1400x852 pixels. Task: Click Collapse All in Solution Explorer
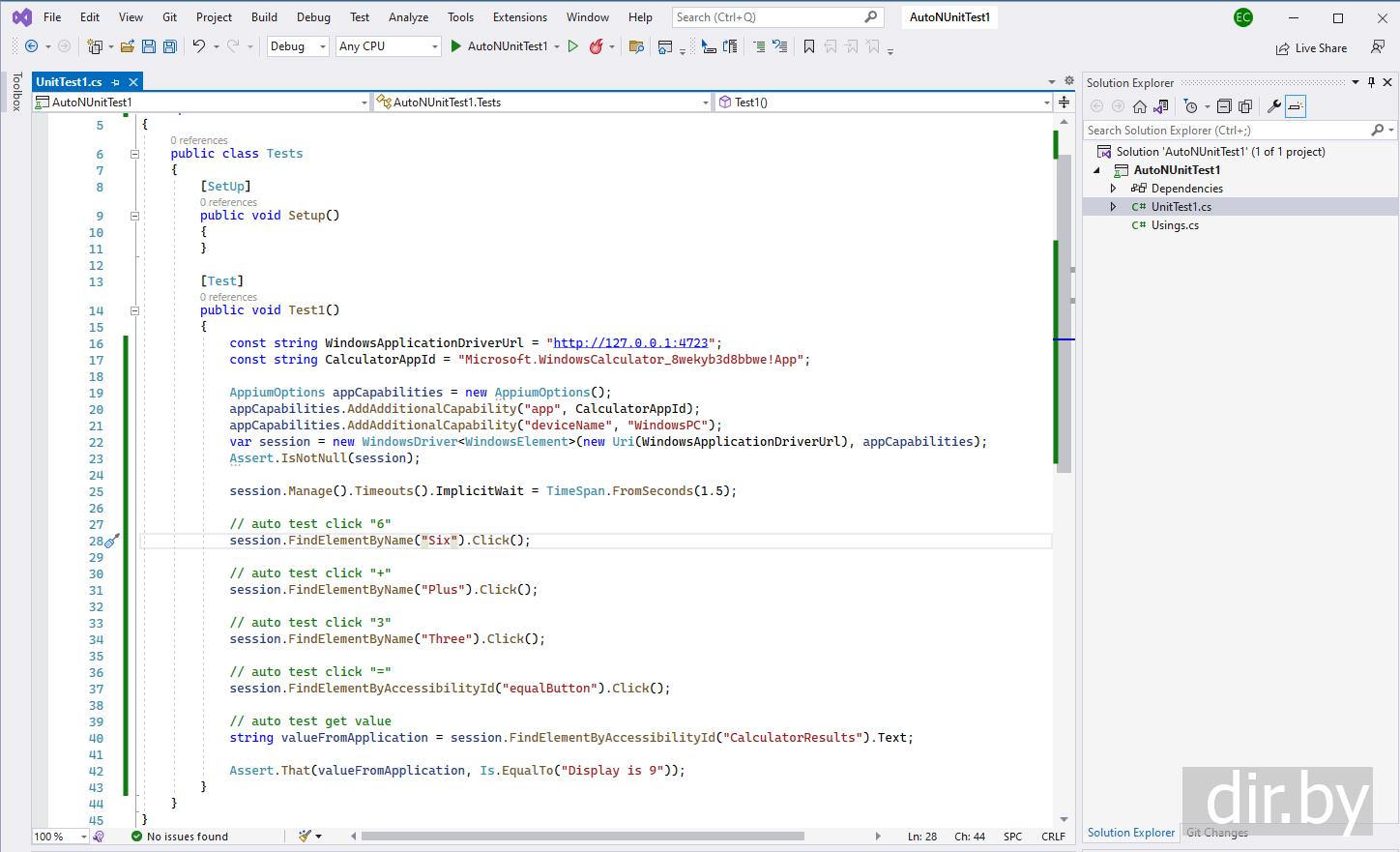(x=1224, y=106)
